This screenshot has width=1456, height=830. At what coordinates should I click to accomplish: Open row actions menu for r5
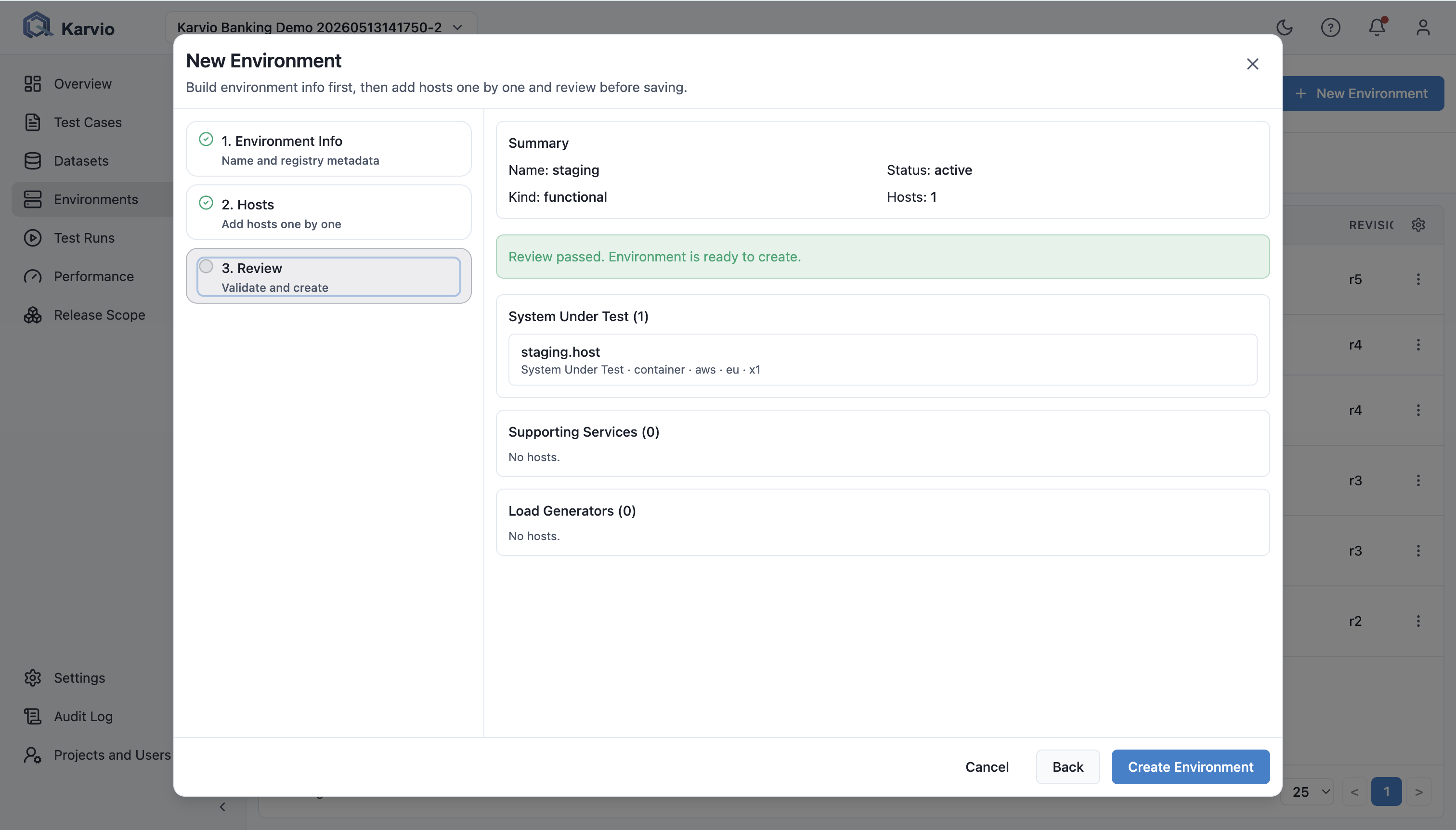1418,279
